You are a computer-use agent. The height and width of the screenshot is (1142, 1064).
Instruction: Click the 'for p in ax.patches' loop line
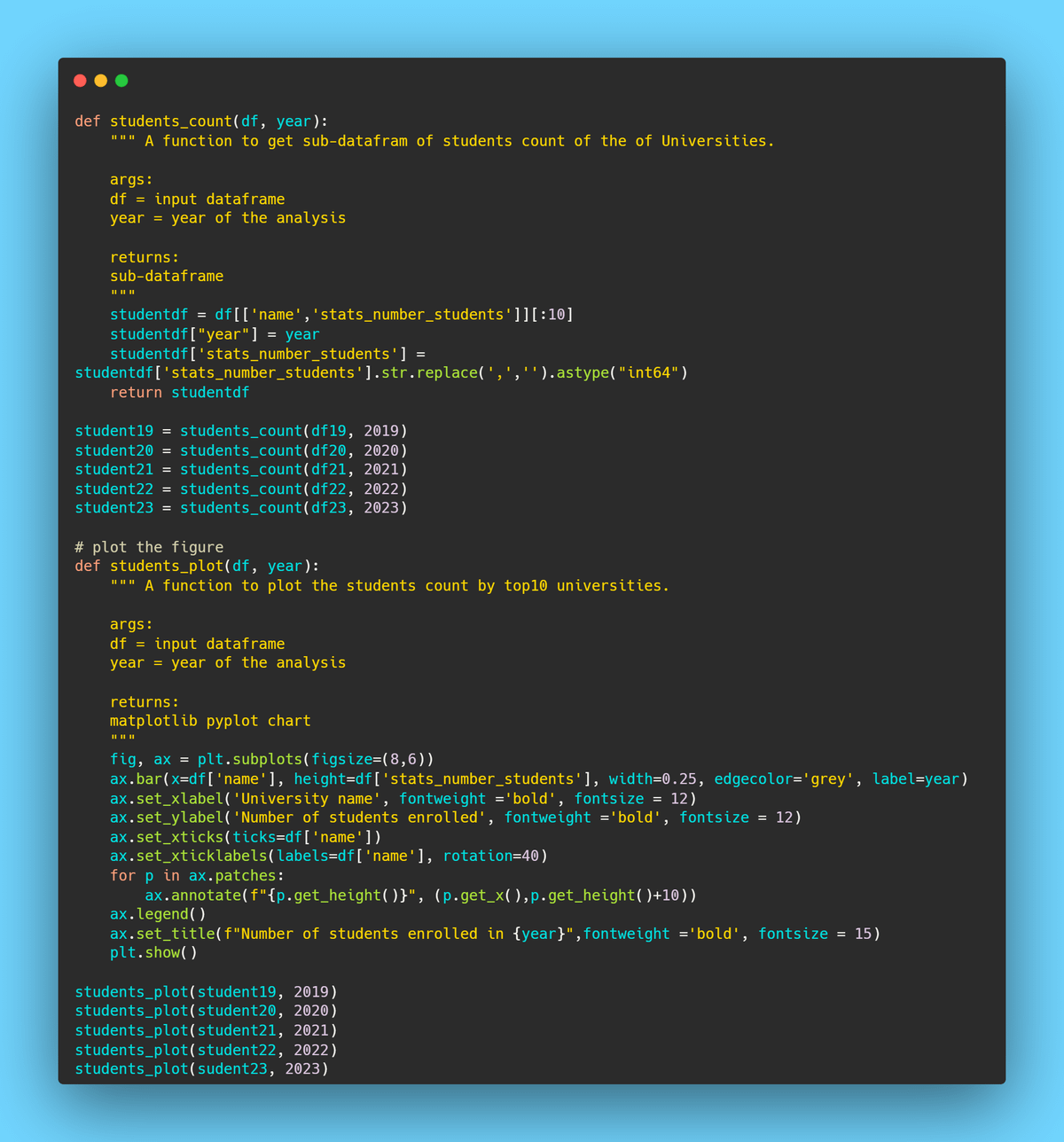[197, 876]
